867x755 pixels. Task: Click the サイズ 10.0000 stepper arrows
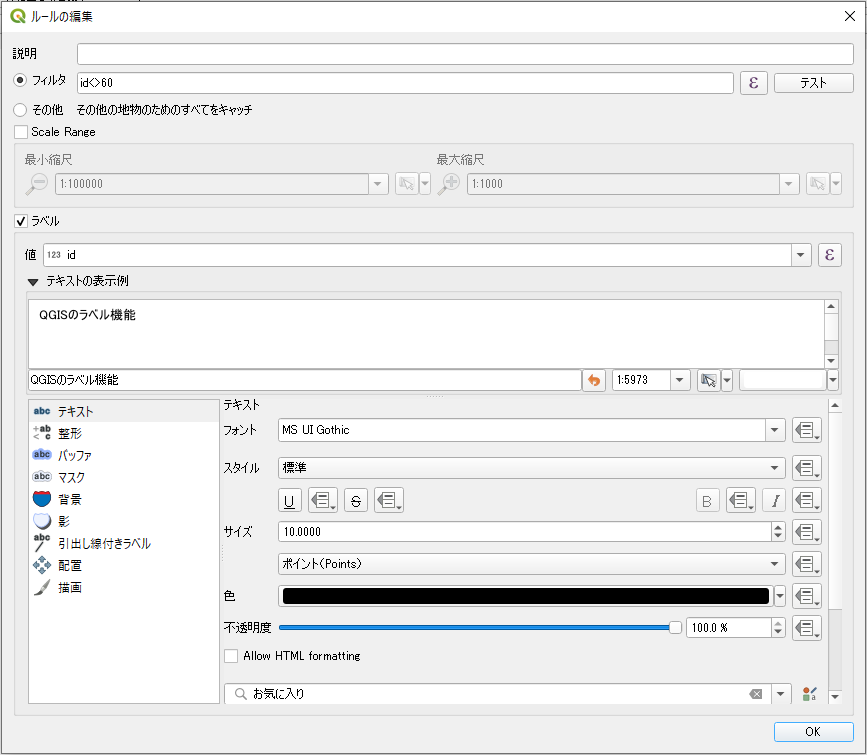(778, 532)
